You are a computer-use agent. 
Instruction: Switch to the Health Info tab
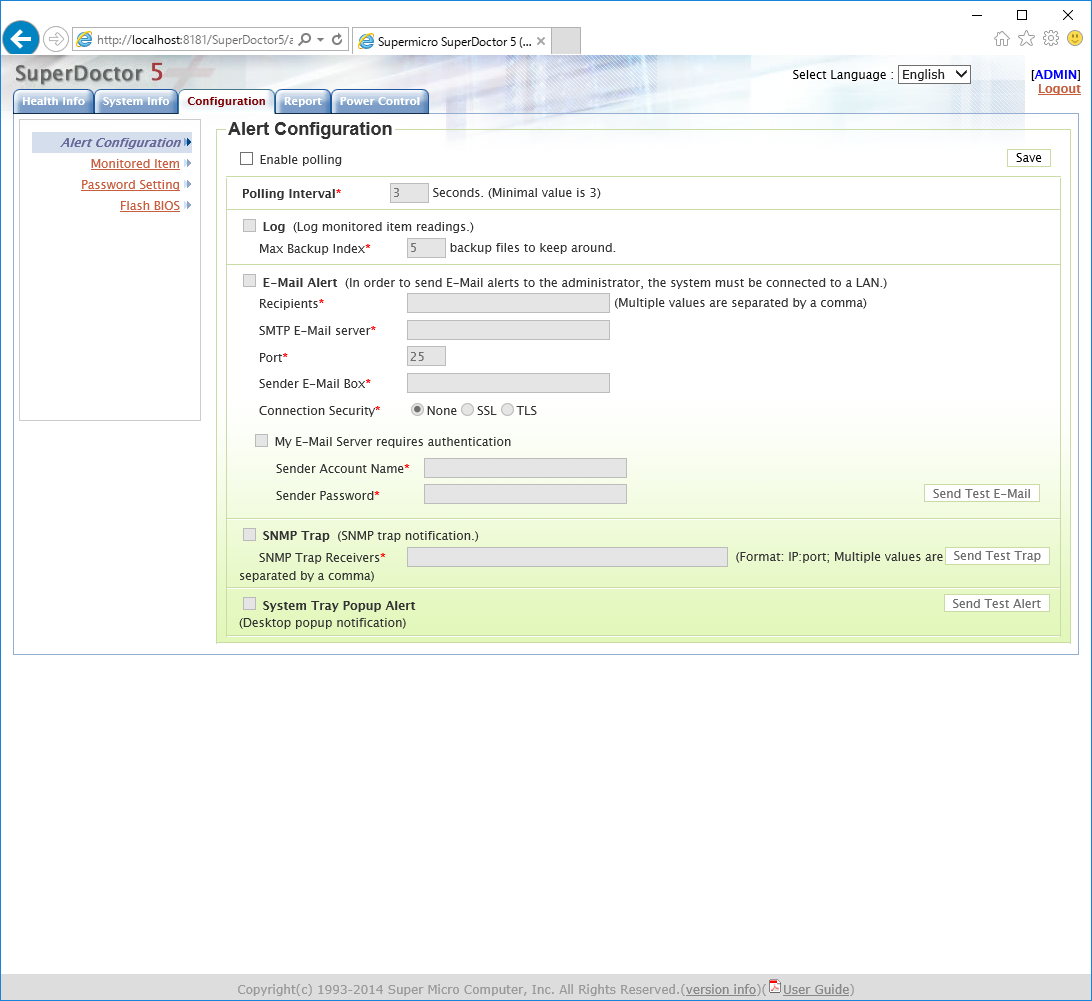pyautogui.click(x=54, y=102)
